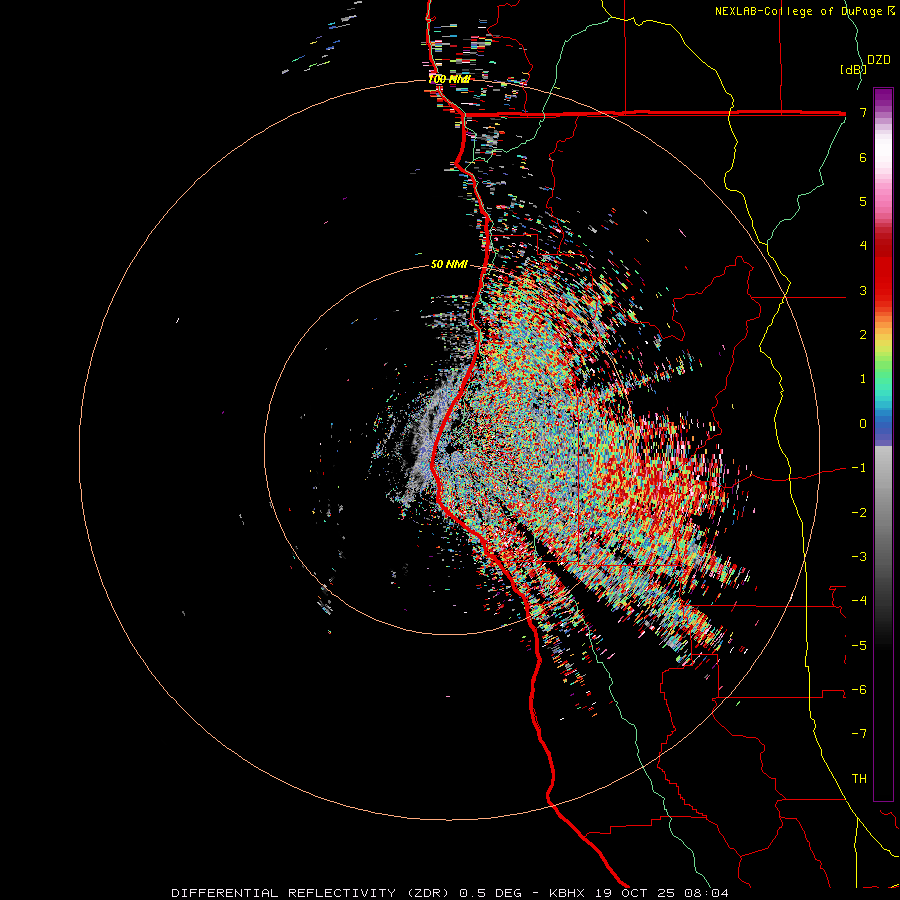
Task: Select the 2 value on the dB scale
Action: (x=863, y=335)
